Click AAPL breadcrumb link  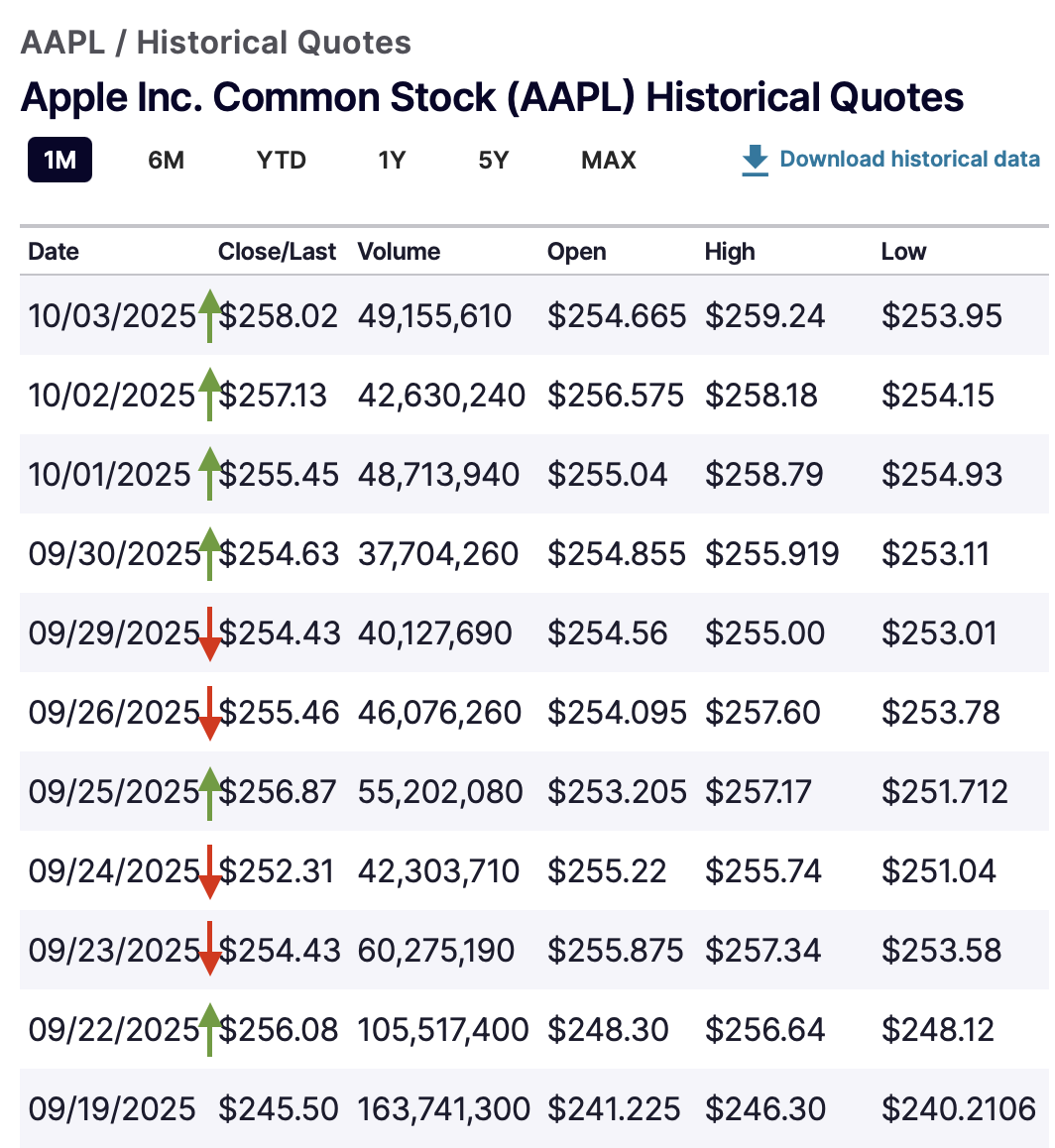[x=61, y=44]
